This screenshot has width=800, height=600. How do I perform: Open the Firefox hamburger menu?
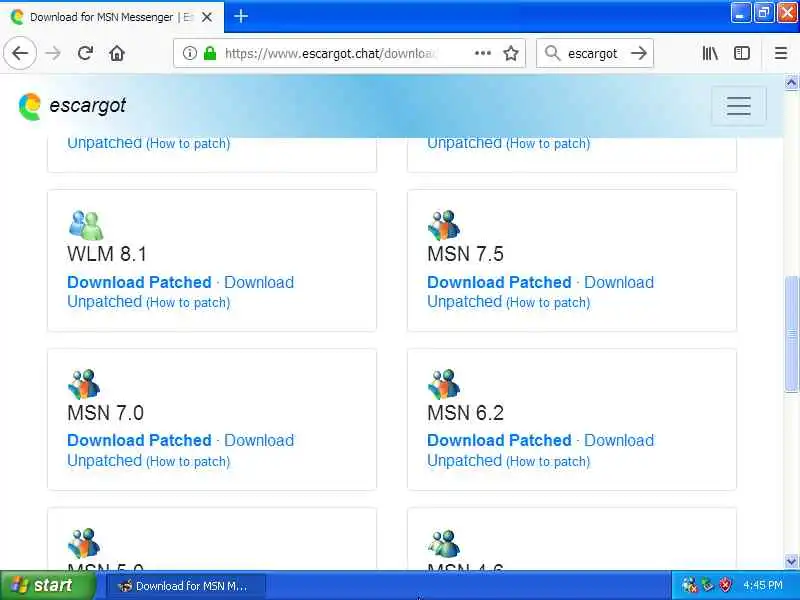coord(781,53)
